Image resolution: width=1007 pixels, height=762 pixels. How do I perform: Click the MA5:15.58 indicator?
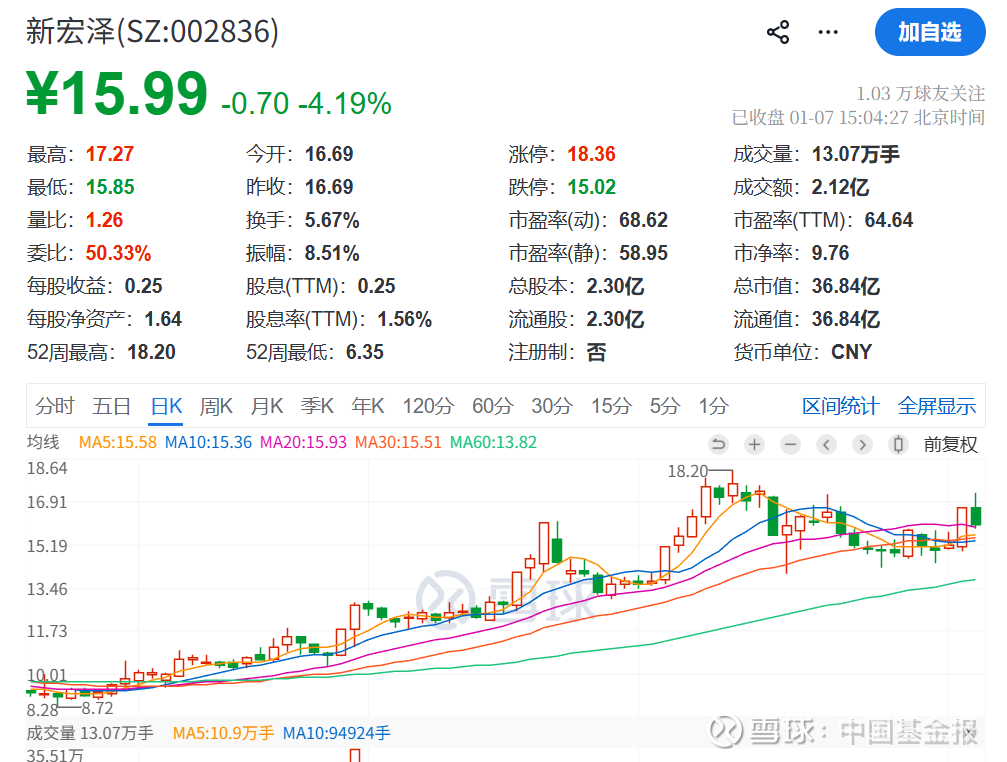(118, 442)
